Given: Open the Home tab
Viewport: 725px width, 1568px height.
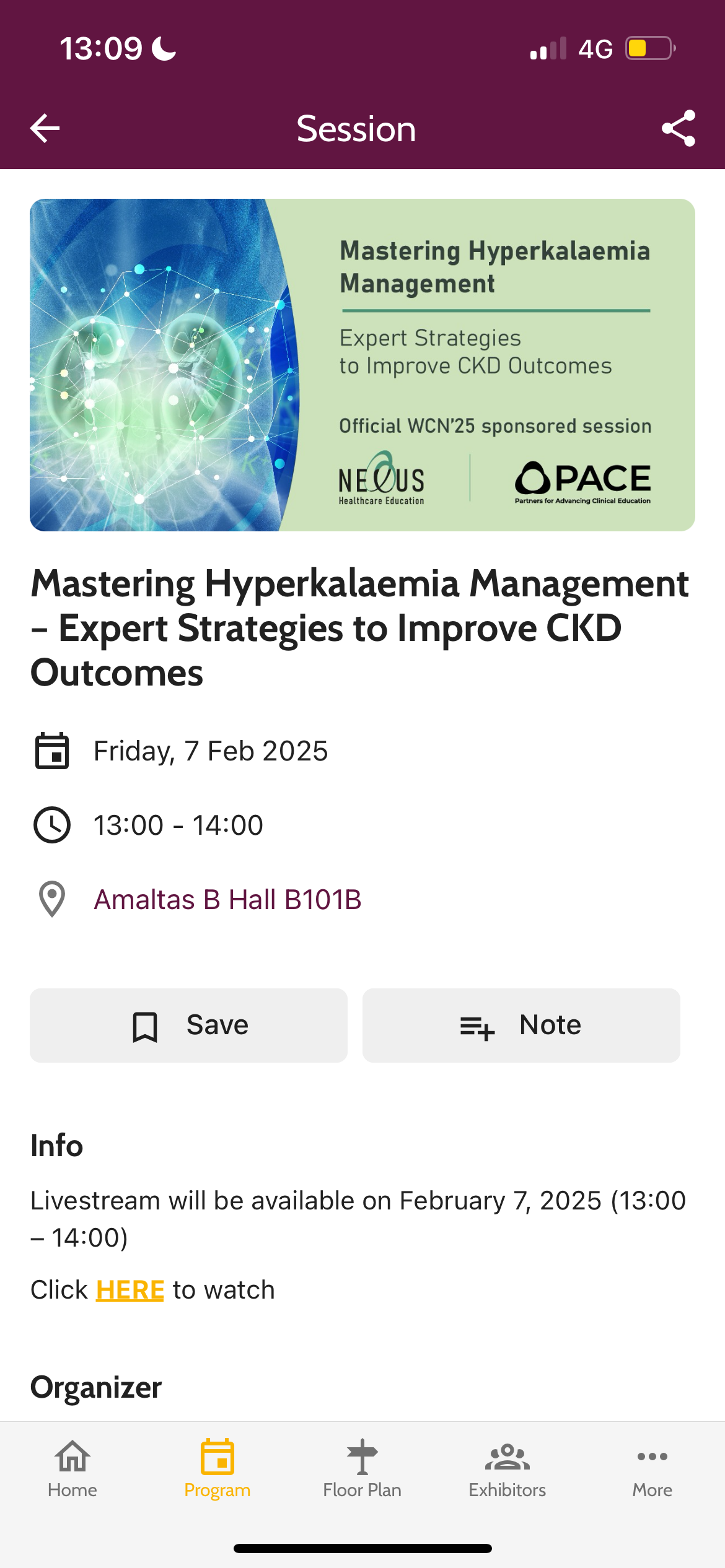Looking at the screenshot, I should coord(72,1469).
